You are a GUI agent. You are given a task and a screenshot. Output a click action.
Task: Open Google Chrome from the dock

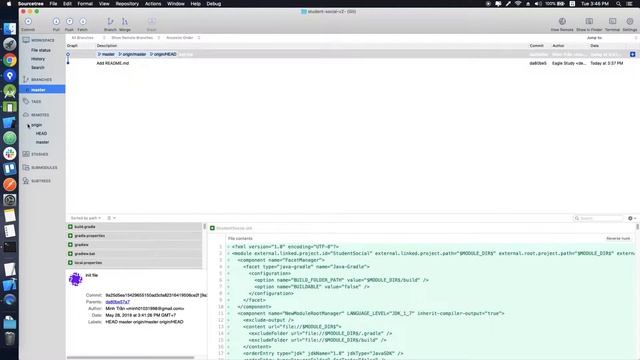click(9, 60)
